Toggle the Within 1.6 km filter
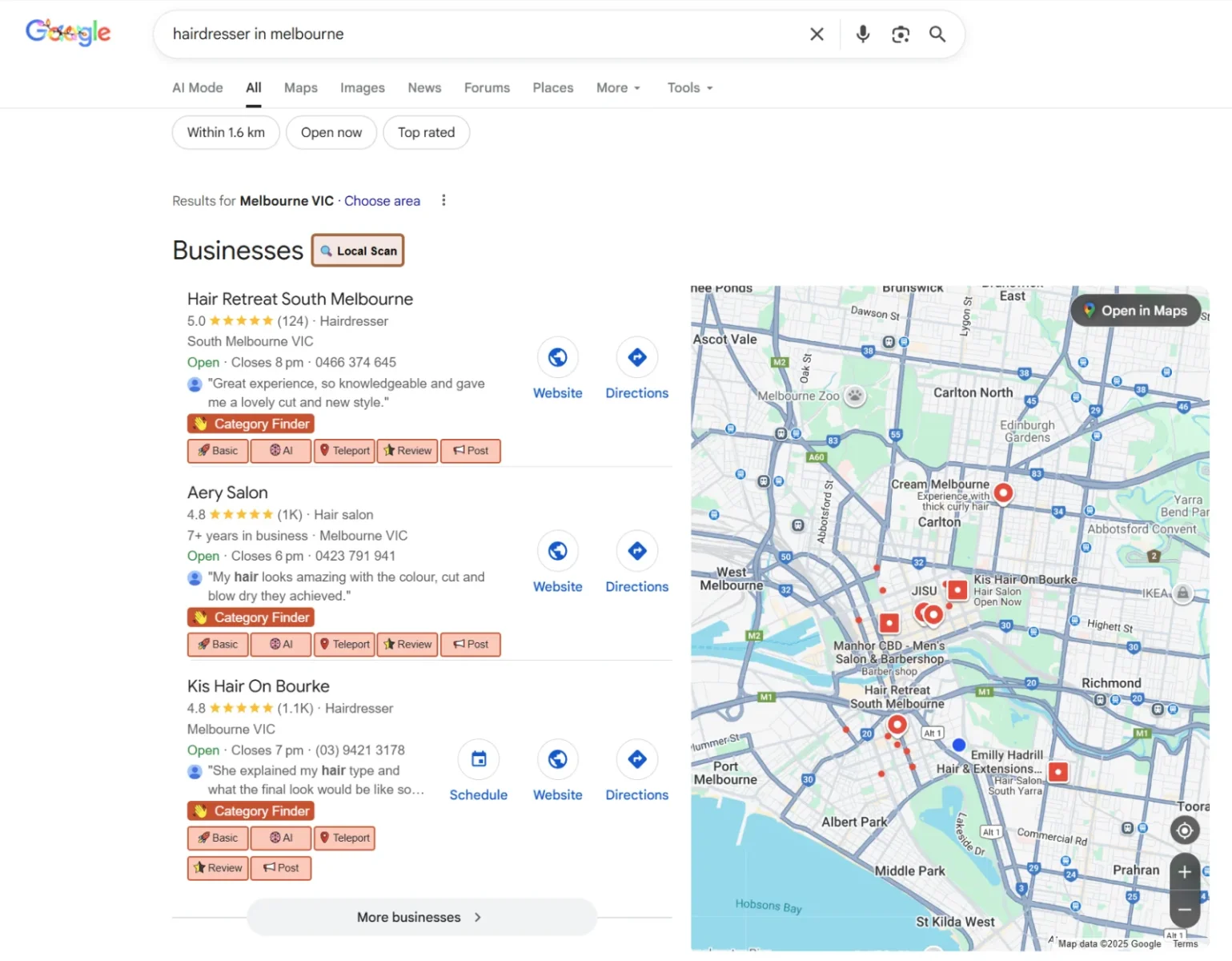This screenshot has width=1232, height=961. click(226, 133)
